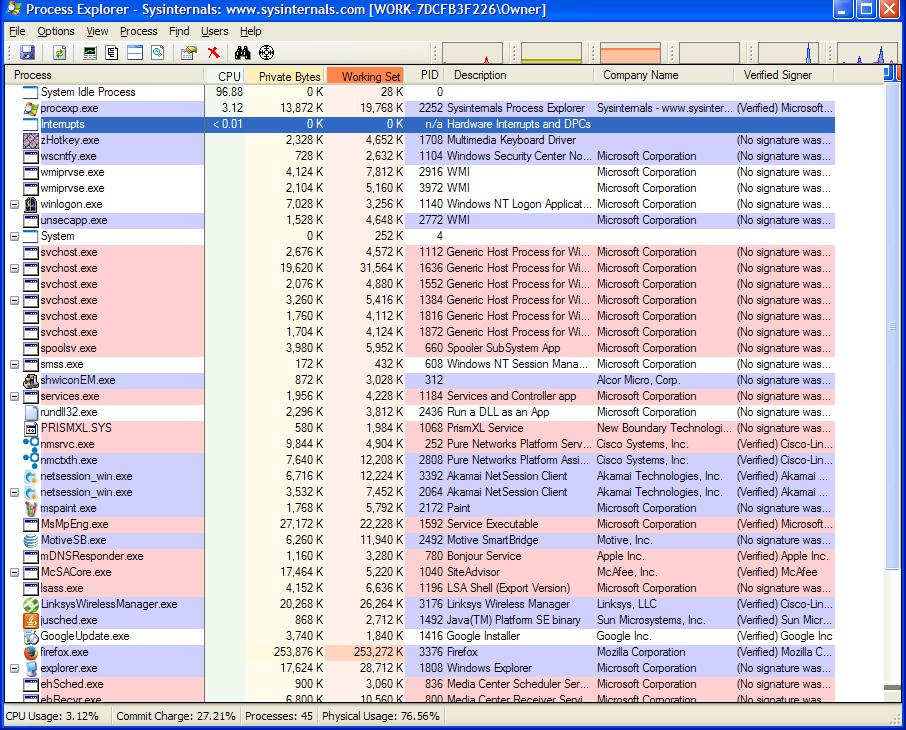This screenshot has width=906, height=730.
Task: Select the spoolsv.exe process row
Action: [x=420, y=349]
